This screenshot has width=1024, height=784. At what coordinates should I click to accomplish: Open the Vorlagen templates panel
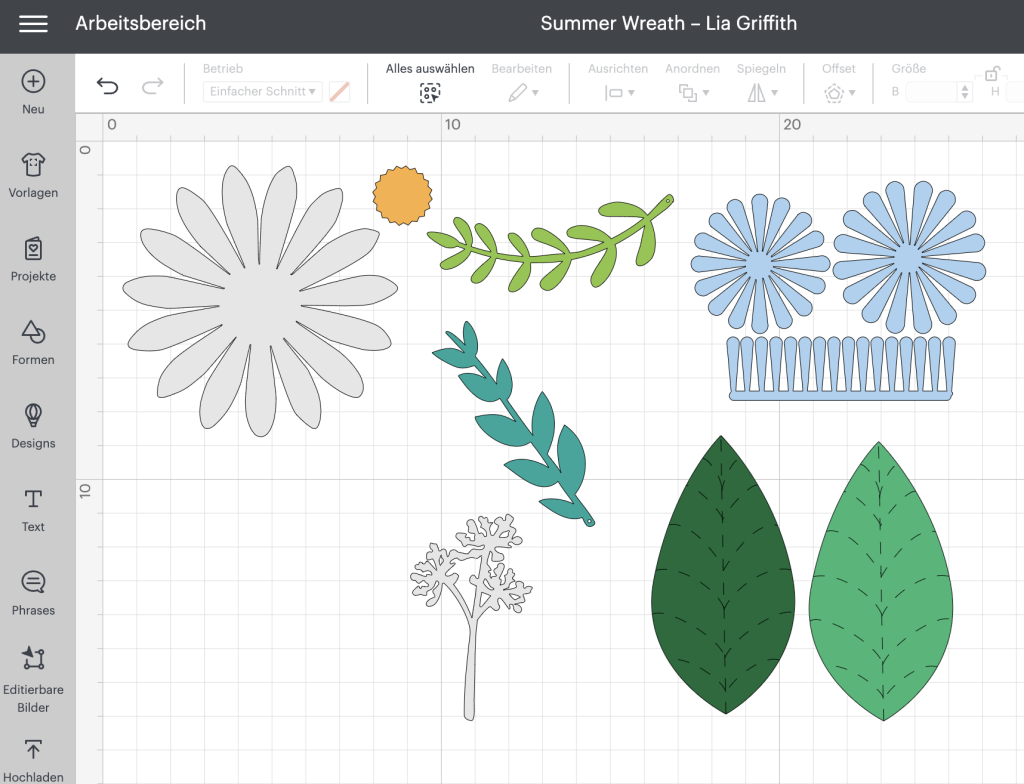pyautogui.click(x=33, y=175)
